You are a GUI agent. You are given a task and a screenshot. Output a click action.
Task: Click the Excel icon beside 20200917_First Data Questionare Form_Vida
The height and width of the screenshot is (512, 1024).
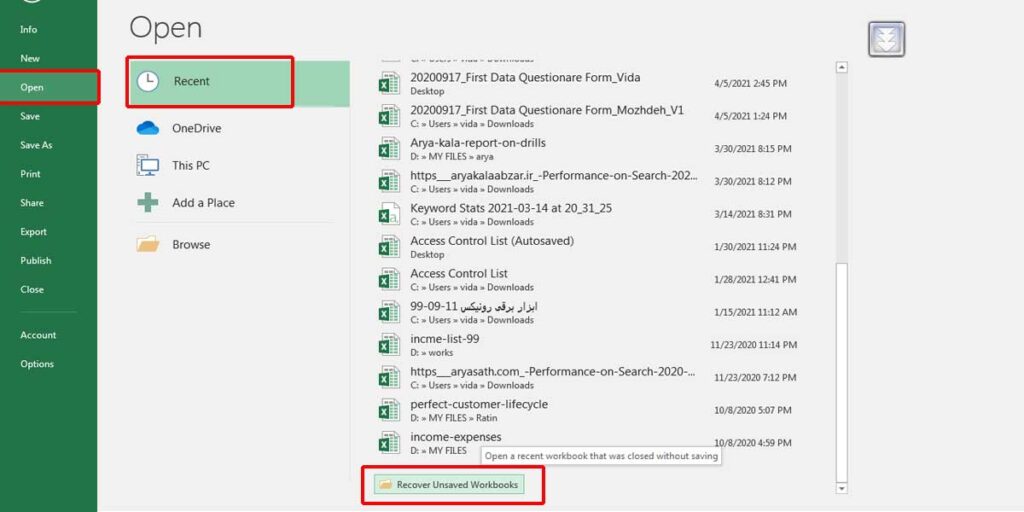pos(389,84)
